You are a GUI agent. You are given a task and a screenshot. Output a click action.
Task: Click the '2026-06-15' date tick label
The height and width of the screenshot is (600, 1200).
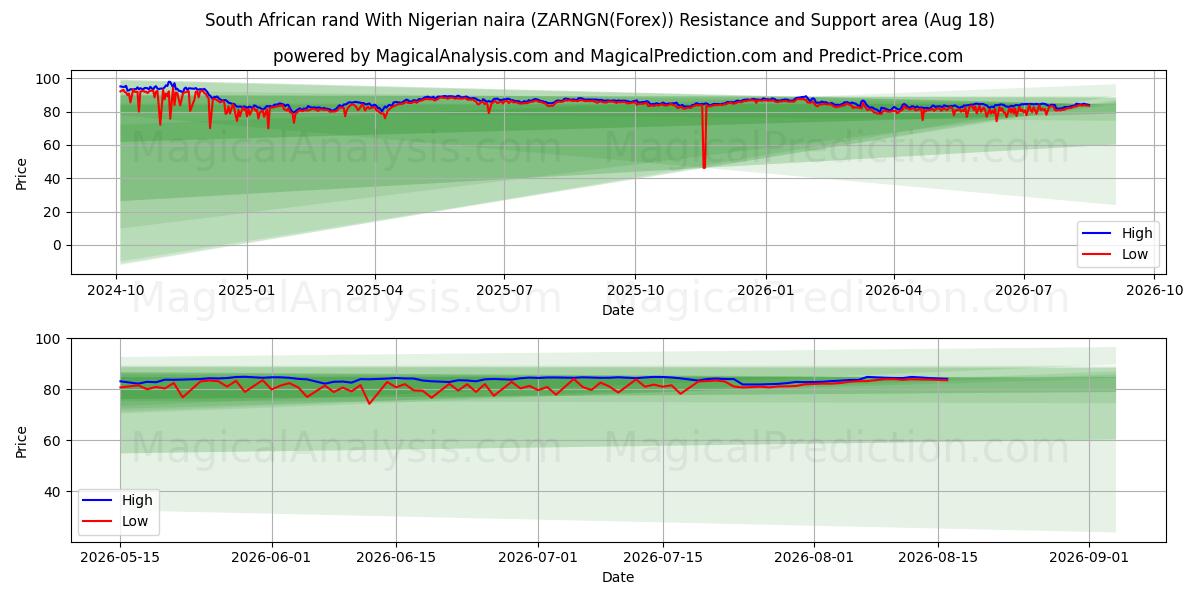pos(396,557)
